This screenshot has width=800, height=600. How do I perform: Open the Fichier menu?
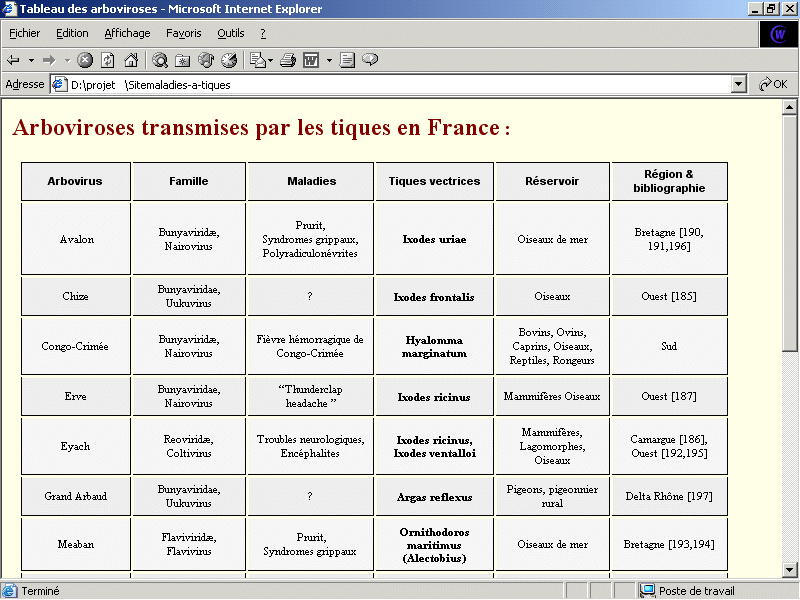[x=24, y=33]
